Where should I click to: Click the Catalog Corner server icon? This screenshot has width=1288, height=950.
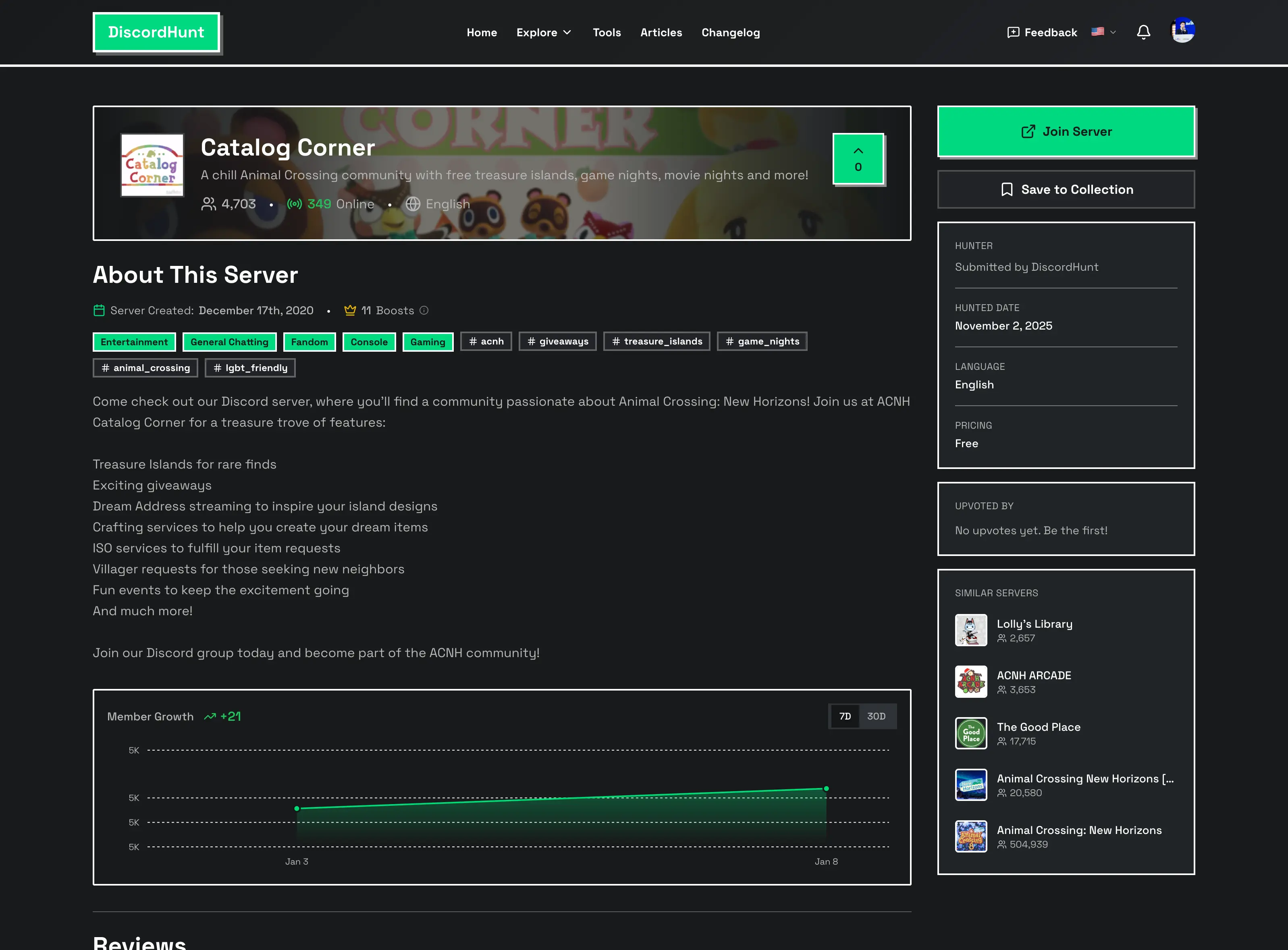pyautogui.click(x=151, y=166)
